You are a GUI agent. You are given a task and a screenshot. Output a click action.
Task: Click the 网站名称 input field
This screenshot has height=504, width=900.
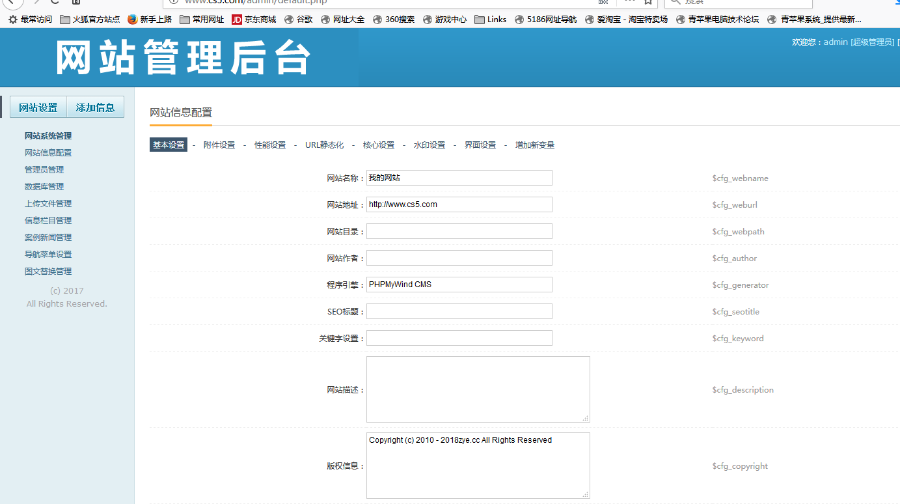(x=459, y=178)
